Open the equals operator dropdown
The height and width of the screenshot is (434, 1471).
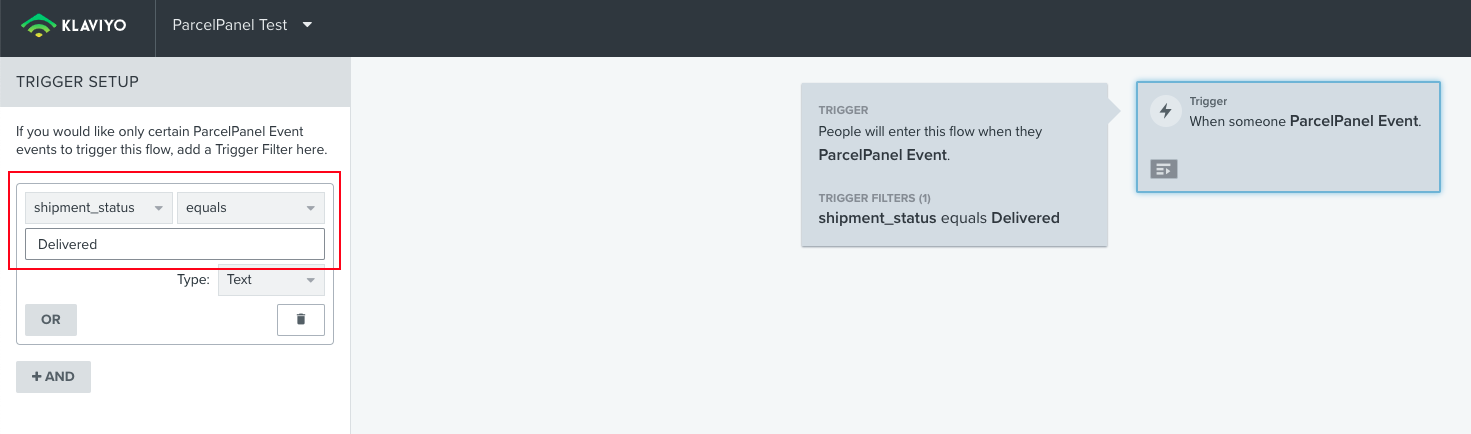(x=250, y=208)
